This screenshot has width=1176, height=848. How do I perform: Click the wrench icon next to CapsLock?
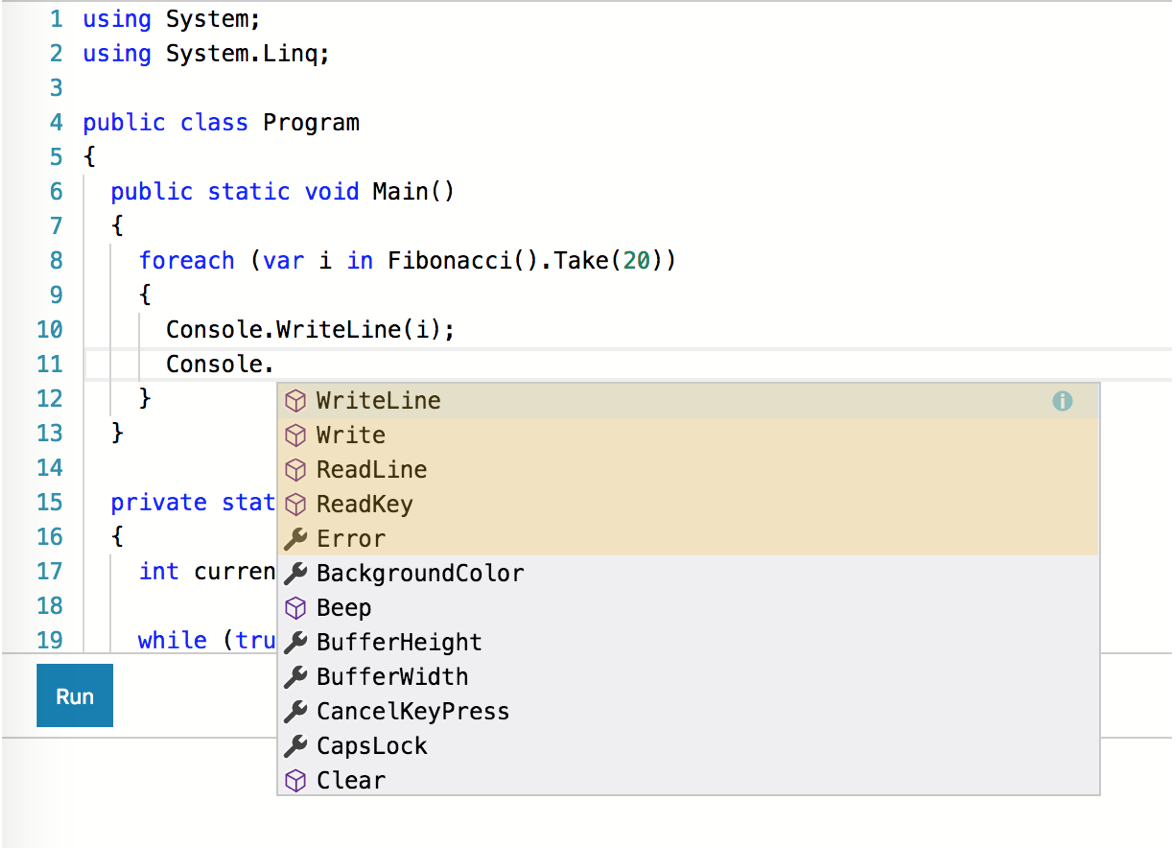point(295,746)
